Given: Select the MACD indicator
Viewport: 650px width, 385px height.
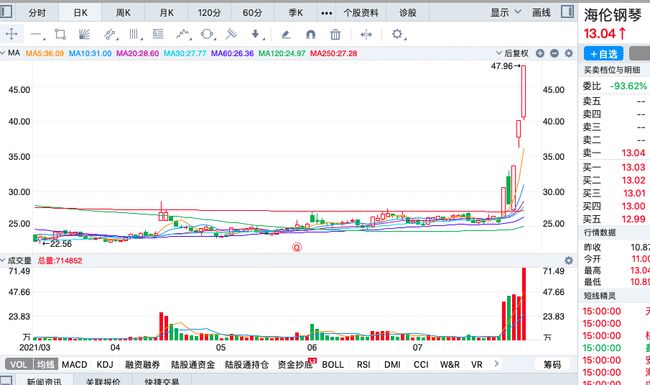Looking at the screenshot, I should click(x=75, y=365).
